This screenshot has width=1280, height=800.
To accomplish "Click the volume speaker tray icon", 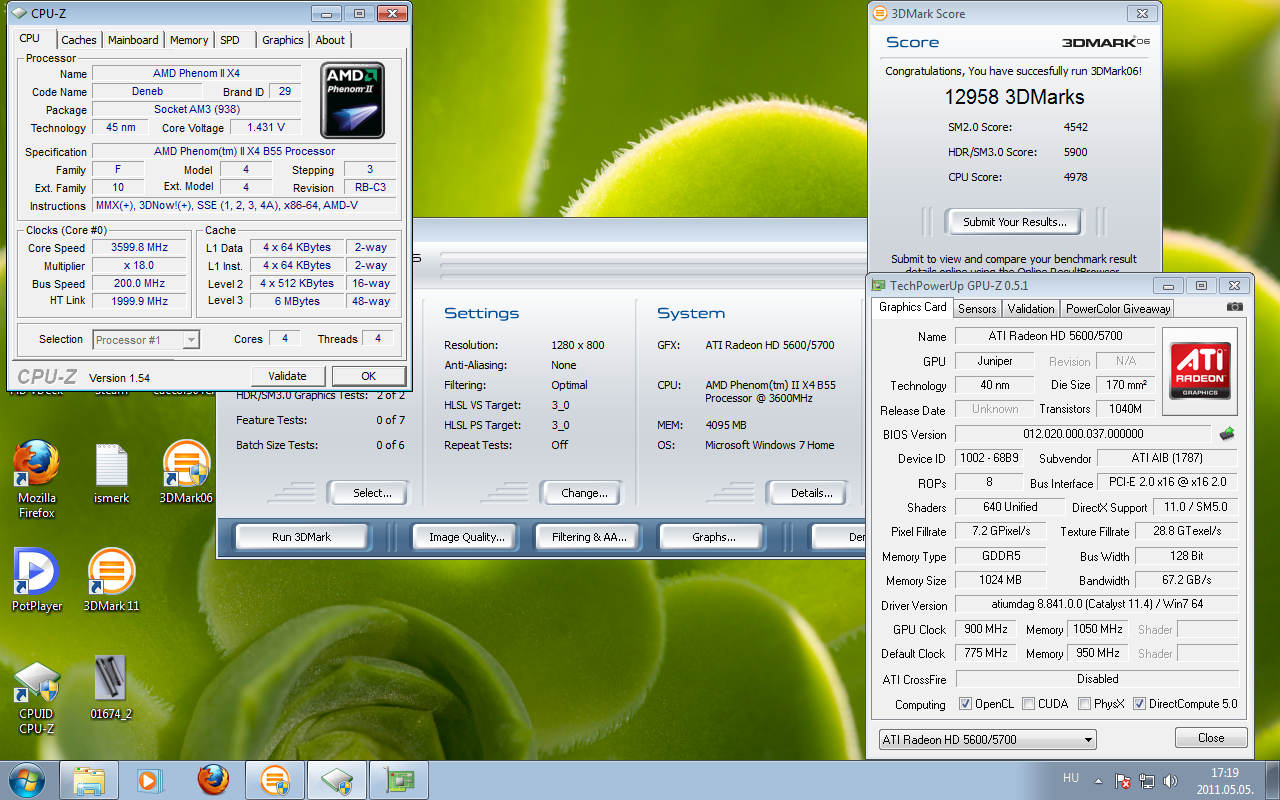I will click(x=1170, y=780).
